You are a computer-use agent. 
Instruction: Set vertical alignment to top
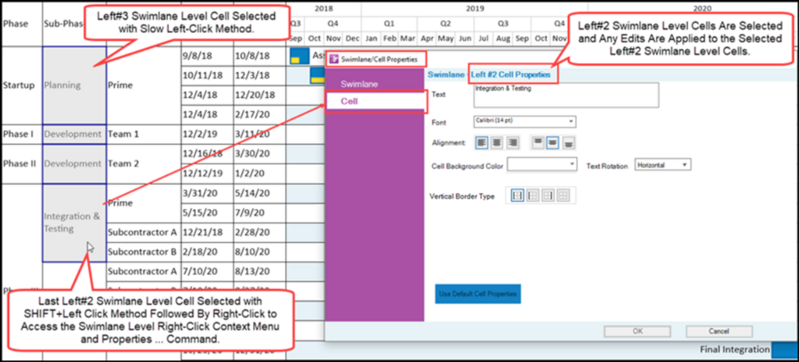point(537,143)
